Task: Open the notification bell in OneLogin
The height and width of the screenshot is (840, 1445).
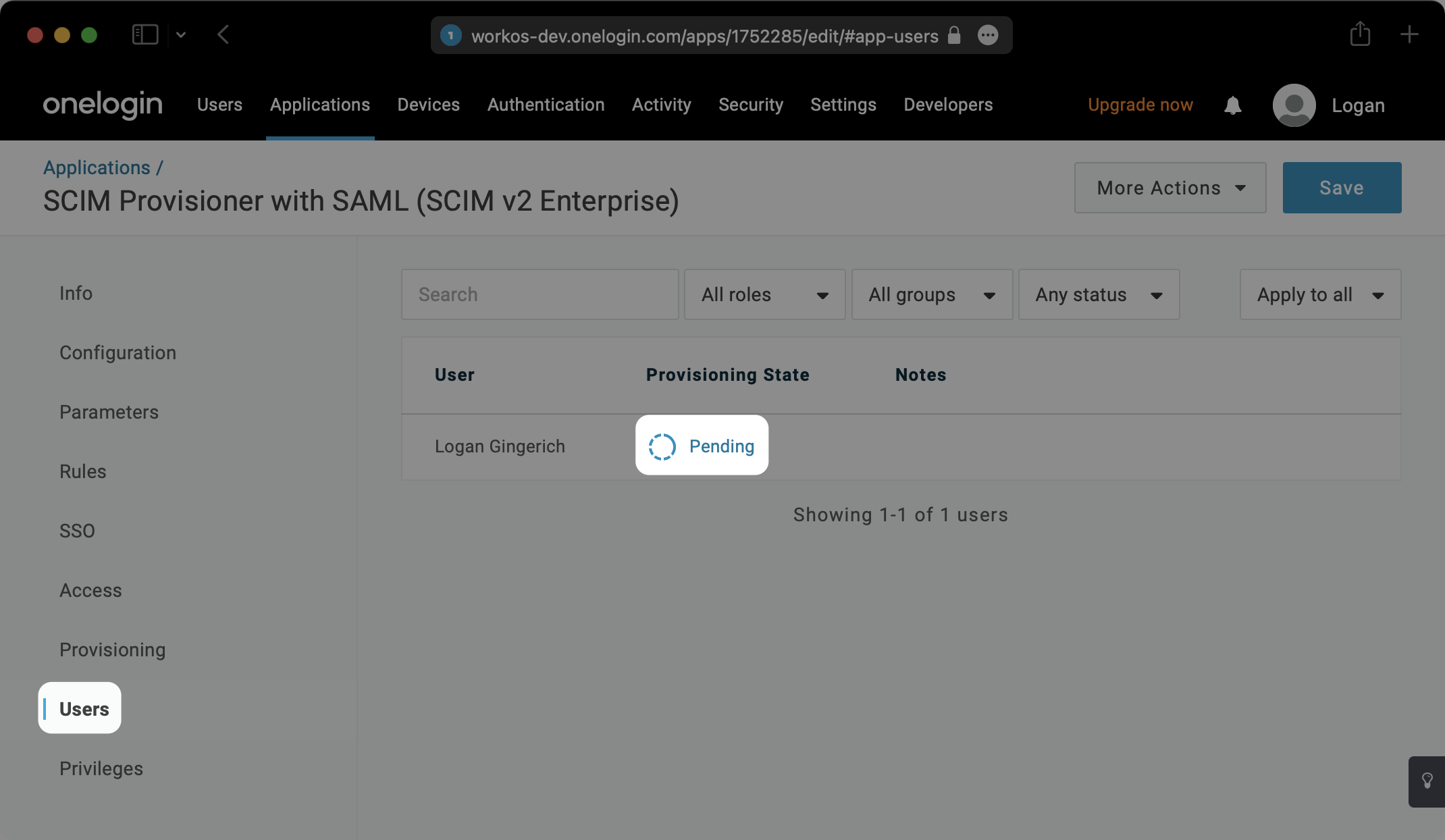Action: pyautogui.click(x=1232, y=105)
